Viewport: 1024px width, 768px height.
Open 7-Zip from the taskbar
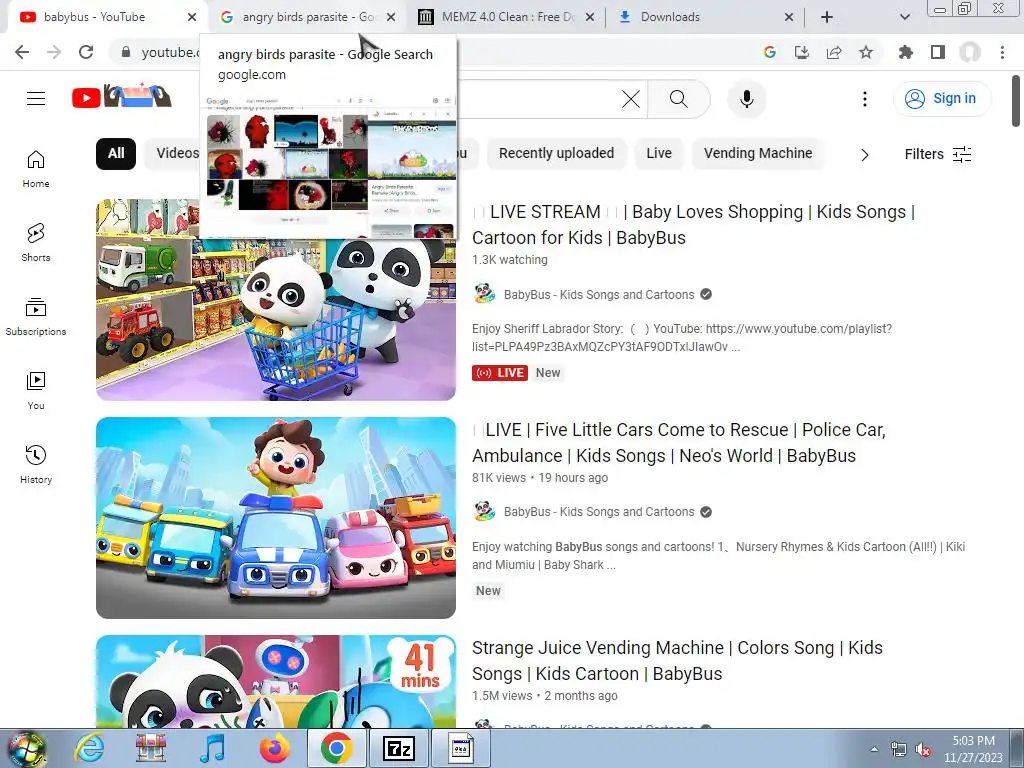pos(398,748)
